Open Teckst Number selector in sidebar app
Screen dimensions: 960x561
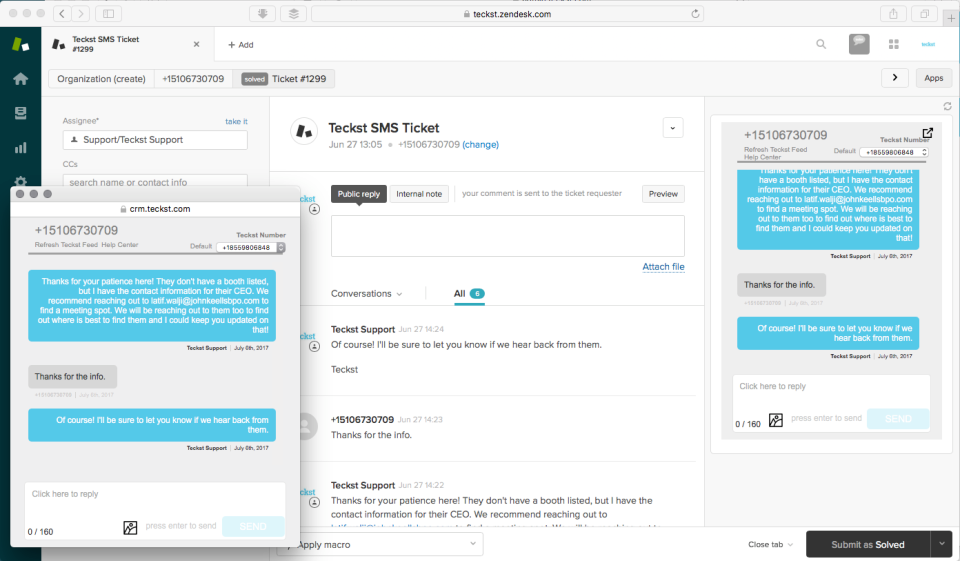pos(894,152)
